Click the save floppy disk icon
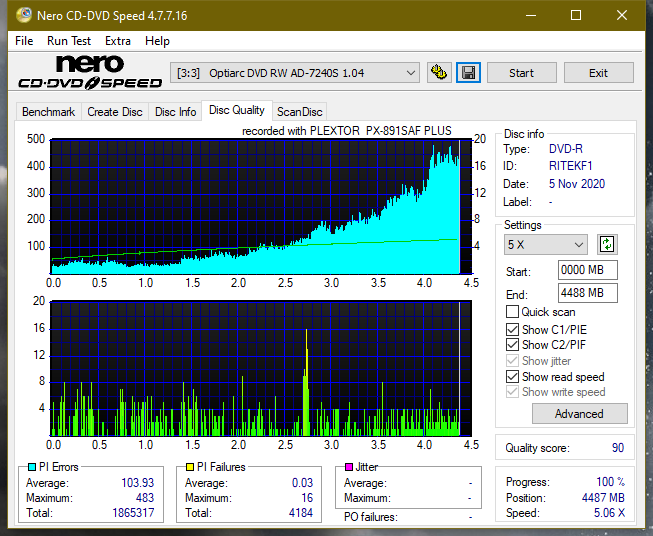Screen dimensions: 653x536 (469, 73)
